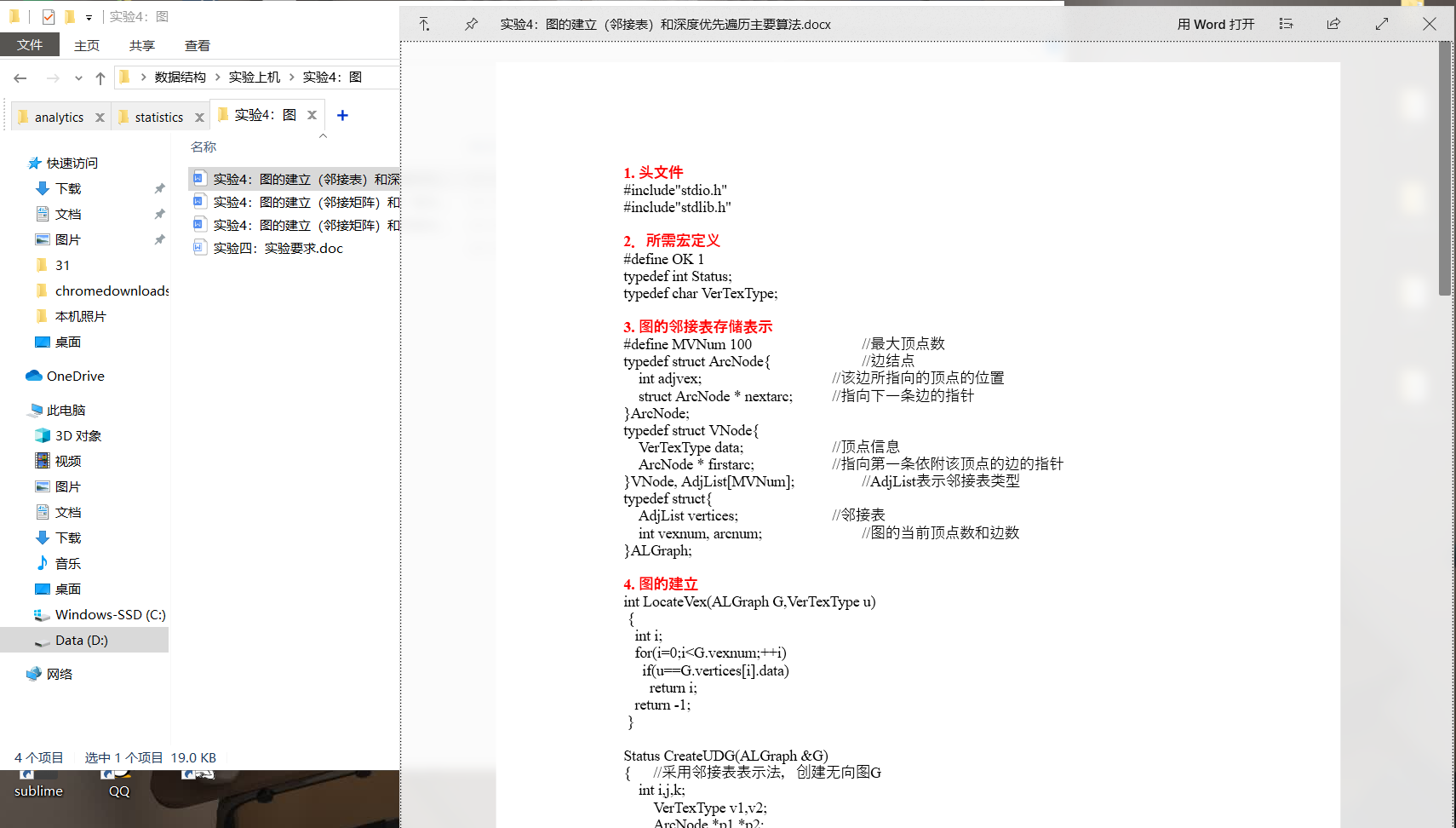Viewport: 1456px width, 828px height.
Task: Switch to the 主页 ribbon tab
Action: [87, 45]
